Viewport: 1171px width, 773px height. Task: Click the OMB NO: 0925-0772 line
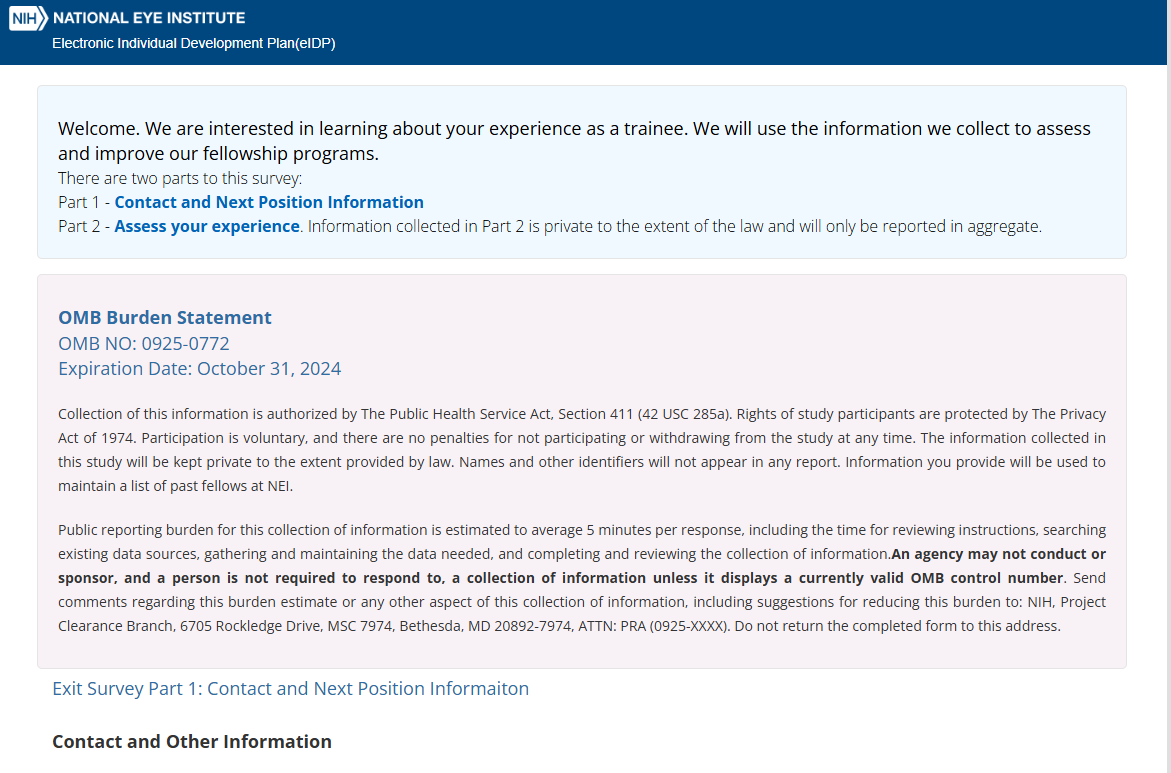(144, 343)
